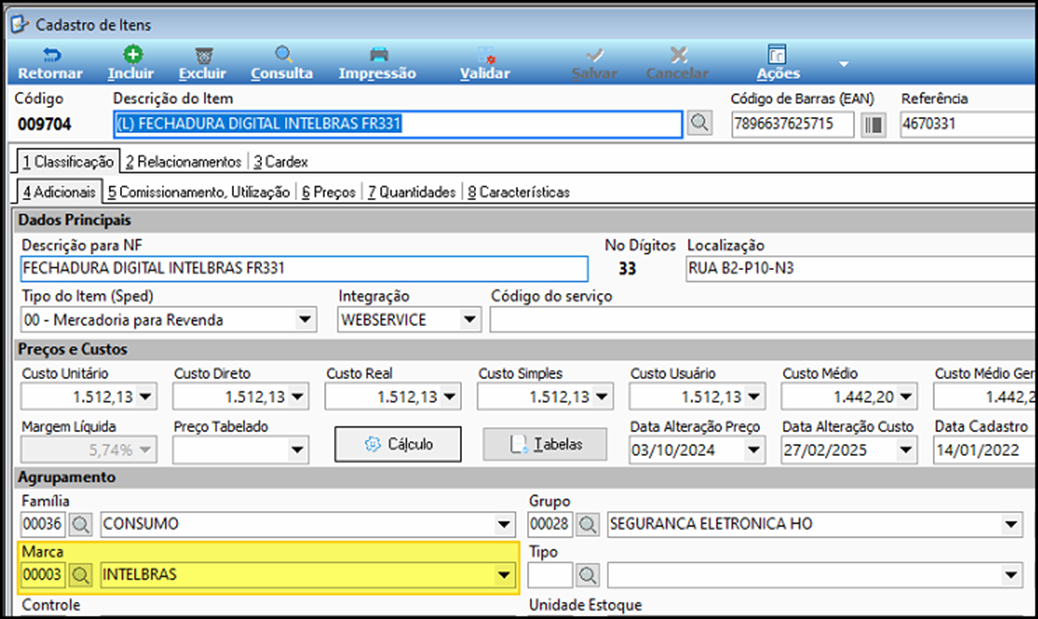Click the item code 009704

click(44, 124)
